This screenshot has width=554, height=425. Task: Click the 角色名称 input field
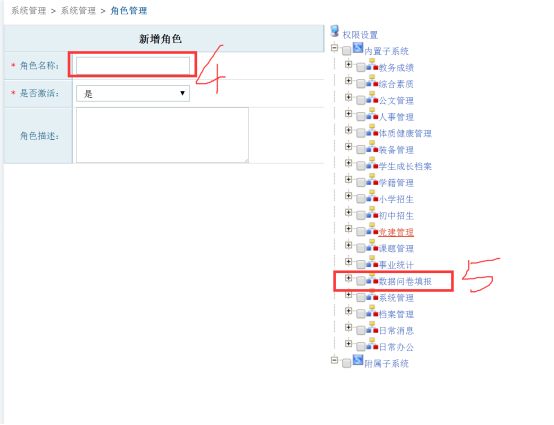[133, 65]
